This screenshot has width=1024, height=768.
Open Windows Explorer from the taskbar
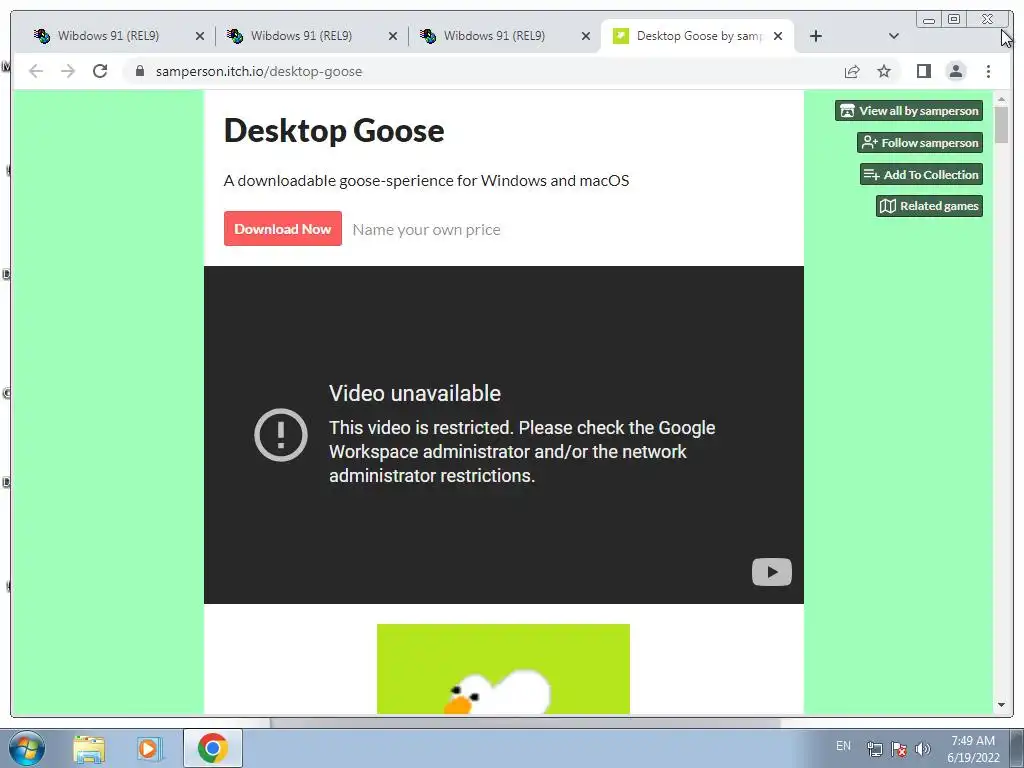pos(89,749)
